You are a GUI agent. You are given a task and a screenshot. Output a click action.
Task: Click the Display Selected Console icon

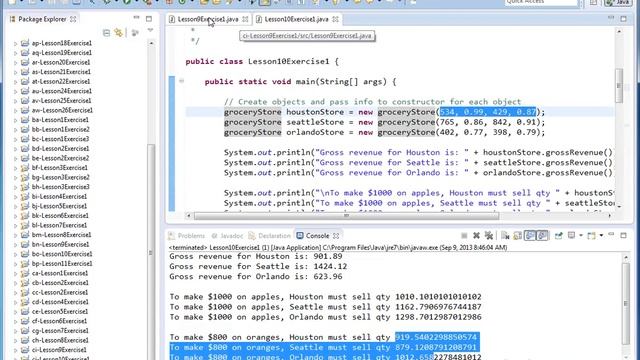click(x=572, y=236)
